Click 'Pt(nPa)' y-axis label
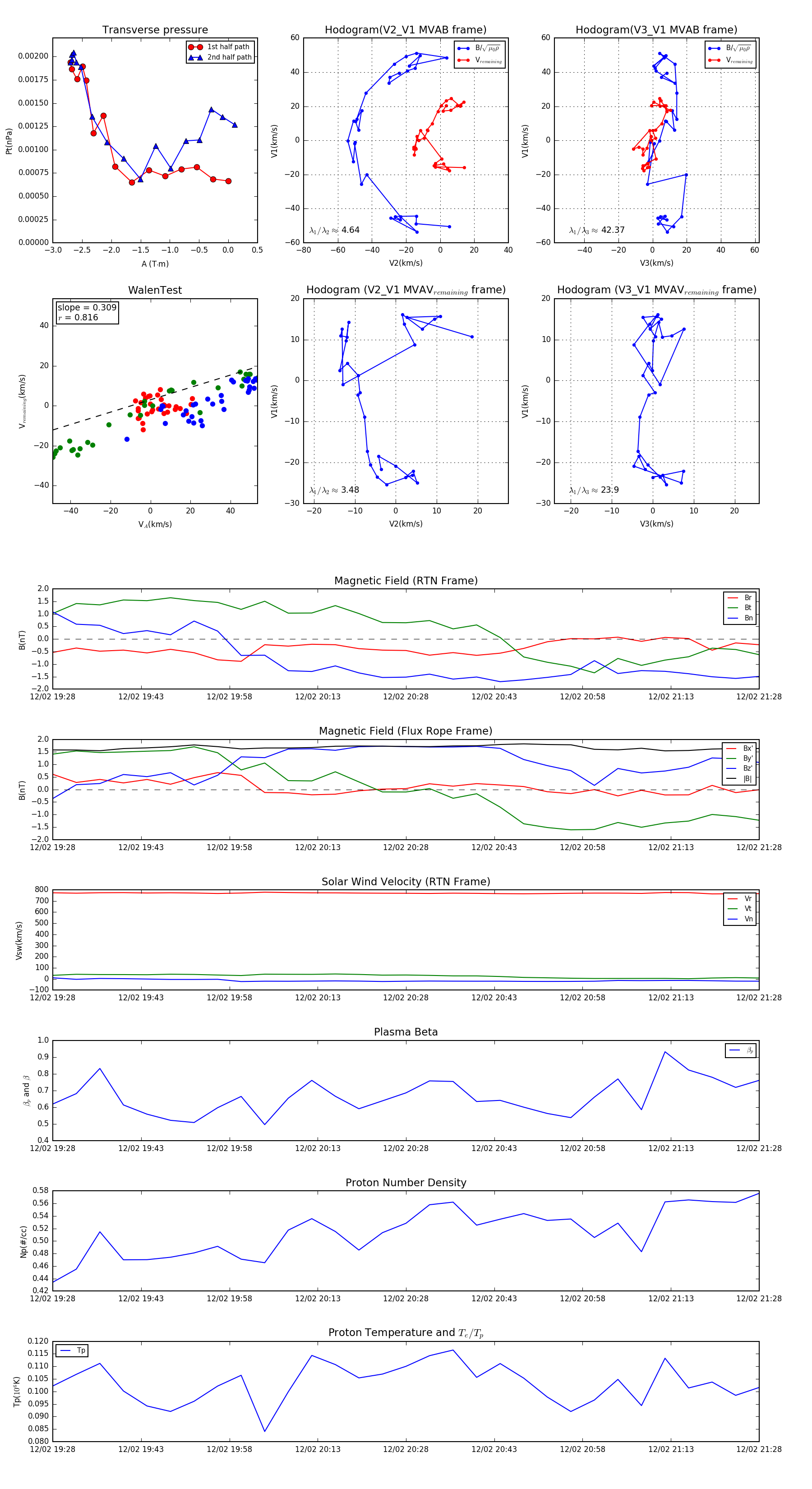This screenshot has height=1489, width=812. coord(9,141)
